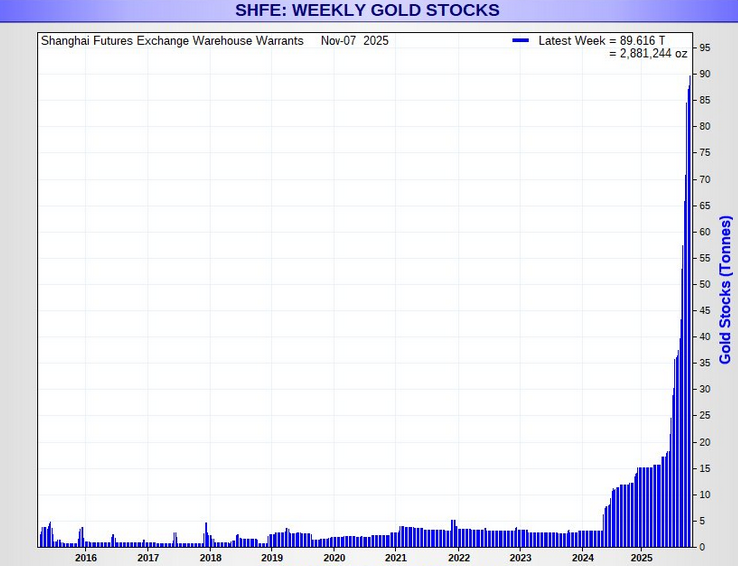Select the Shanghai Futures Exchange Warehouse Warrants subtitle

tap(172, 41)
